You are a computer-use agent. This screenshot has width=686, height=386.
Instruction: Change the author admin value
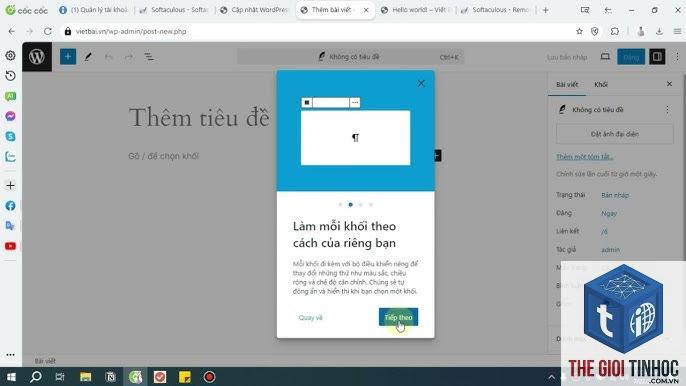(x=610, y=250)
